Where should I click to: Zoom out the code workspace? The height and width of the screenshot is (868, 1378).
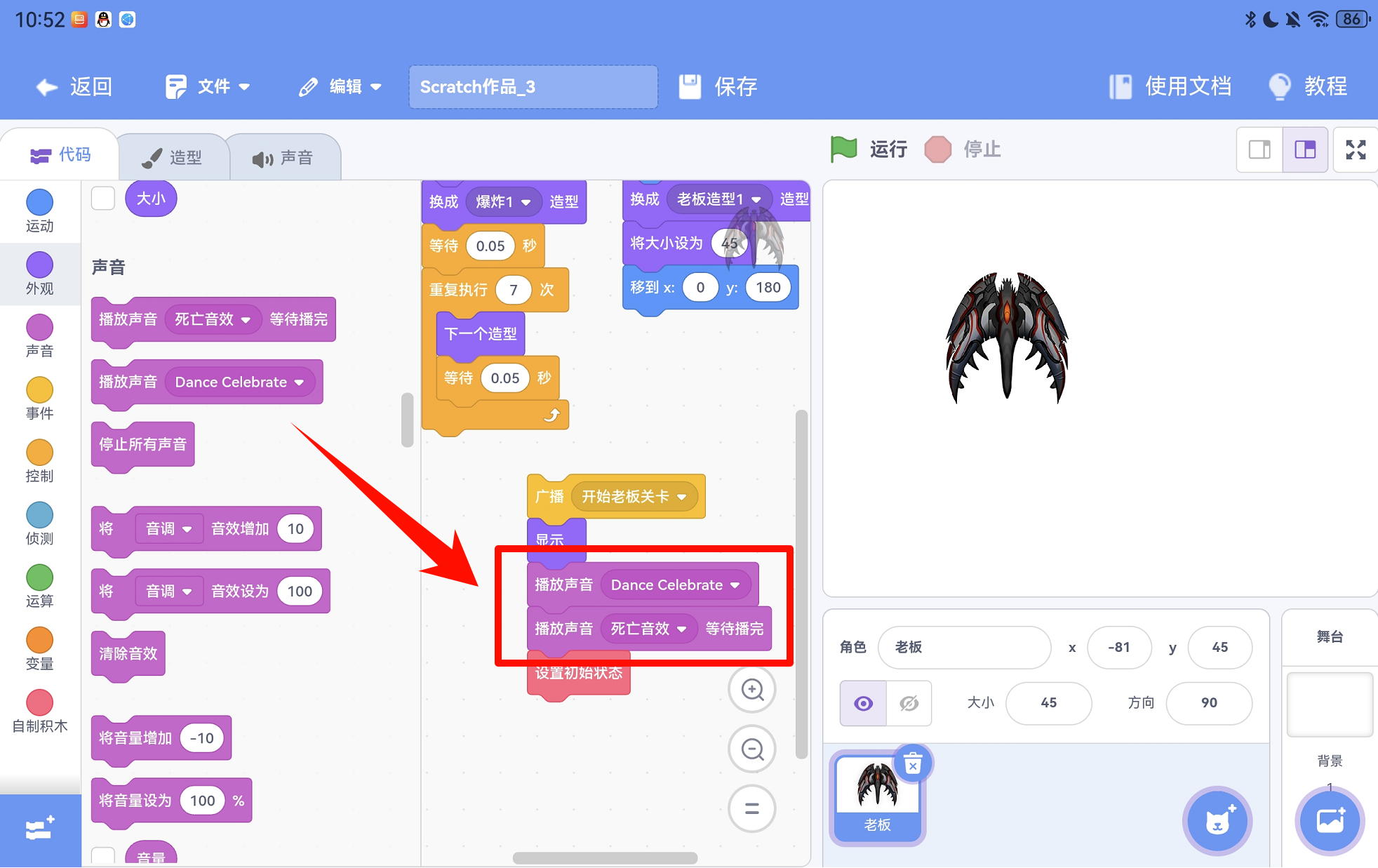click(752, 749)
